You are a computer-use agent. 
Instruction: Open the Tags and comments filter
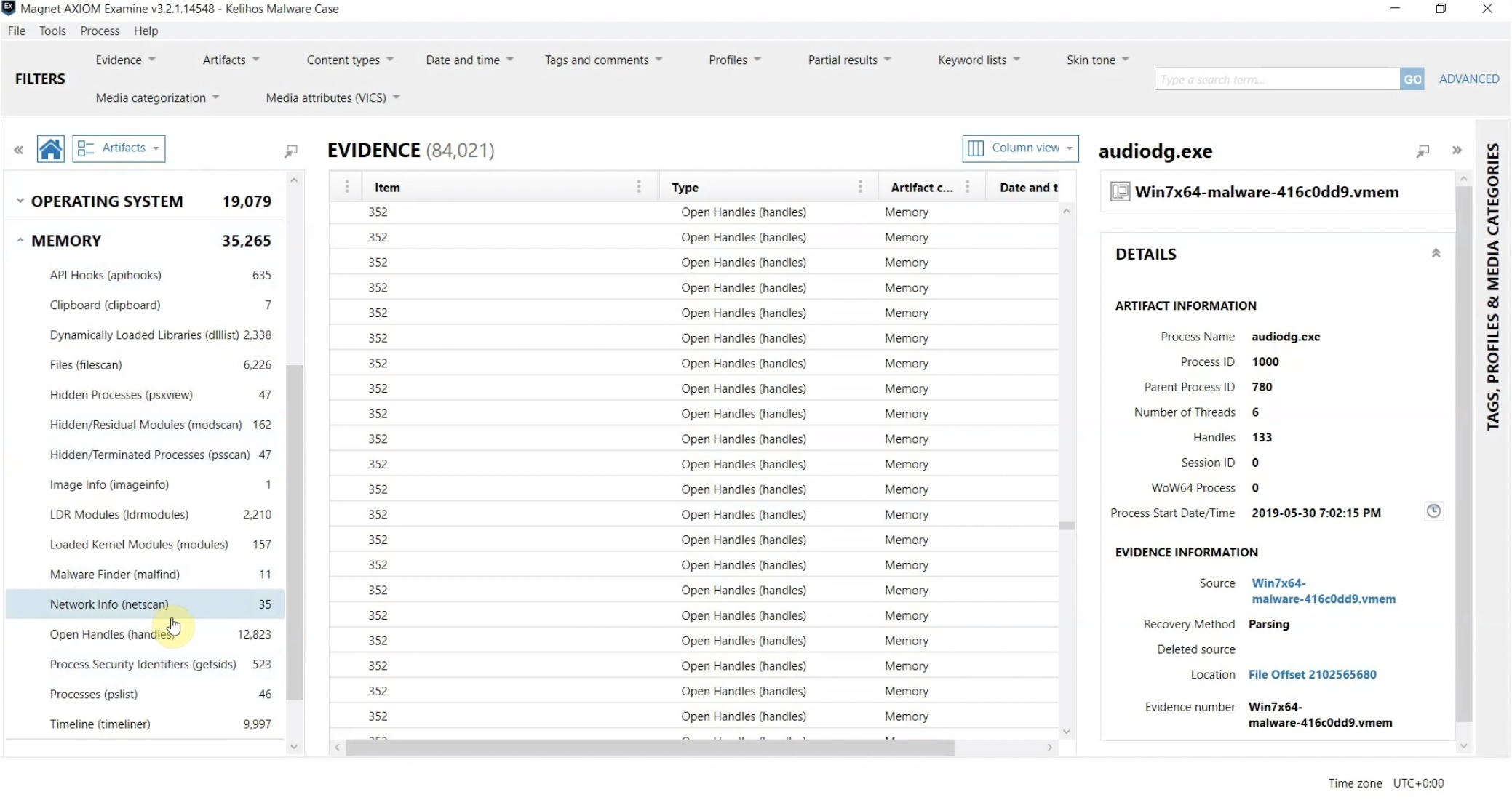(x=604, y=60)
